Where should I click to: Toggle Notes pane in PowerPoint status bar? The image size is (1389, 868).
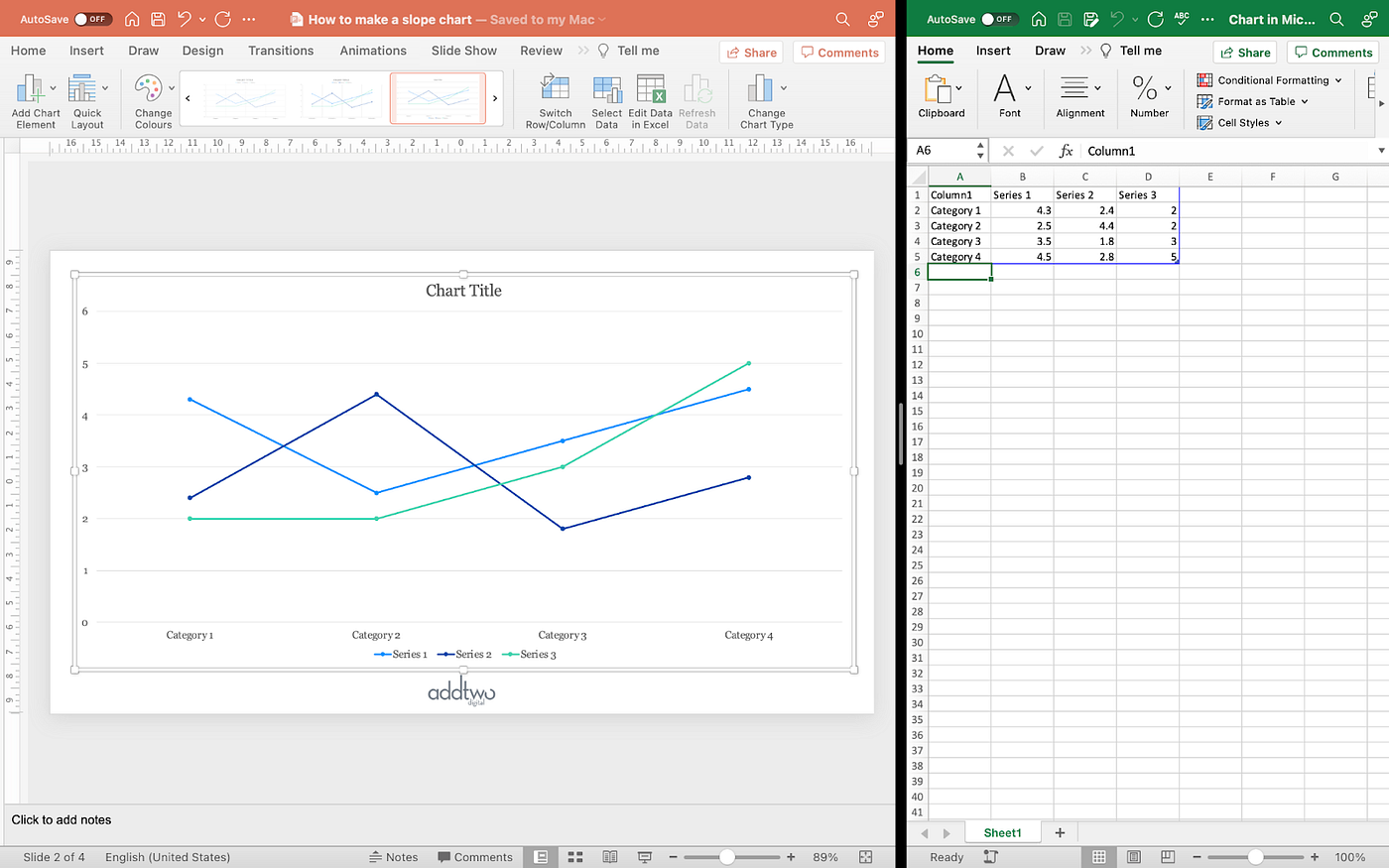coord(394,857)
